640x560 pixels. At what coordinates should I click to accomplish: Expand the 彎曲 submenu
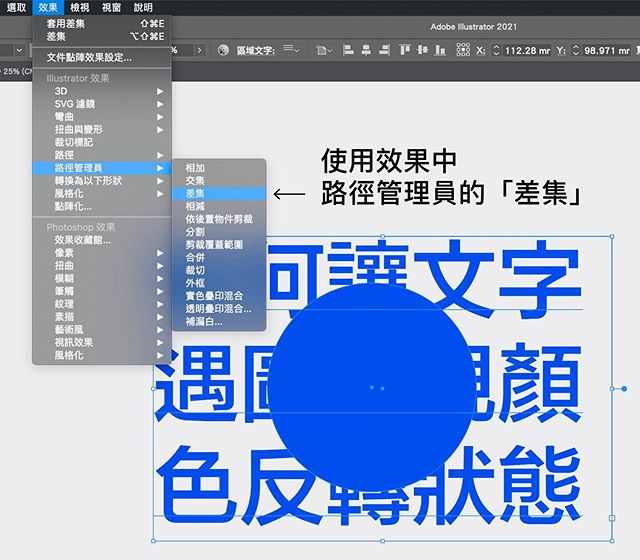[102, 117]
